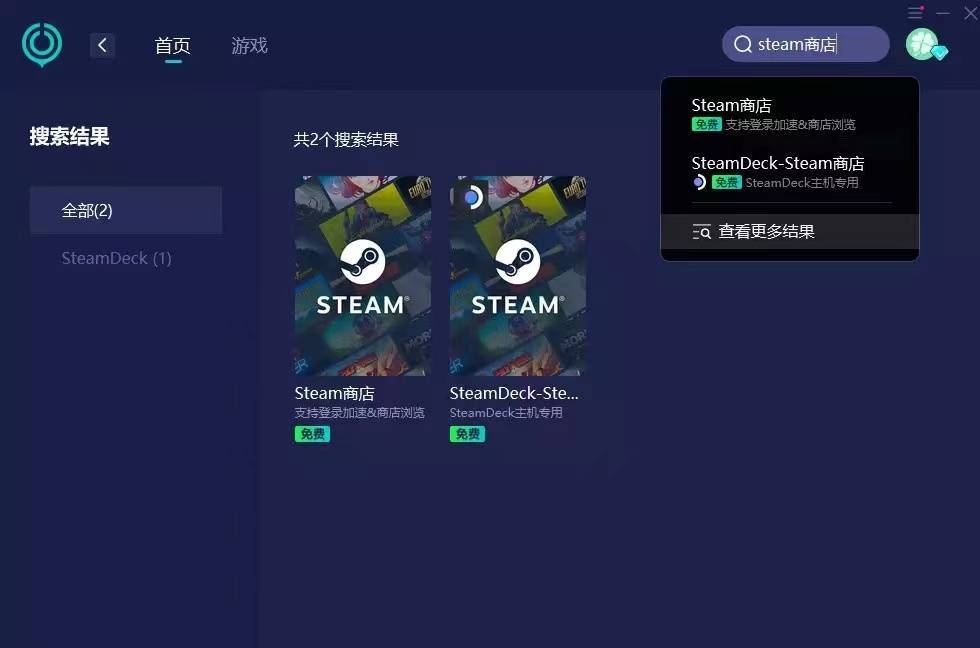Choose Steam商店 suggestion in dropdown

coord(789,114)
